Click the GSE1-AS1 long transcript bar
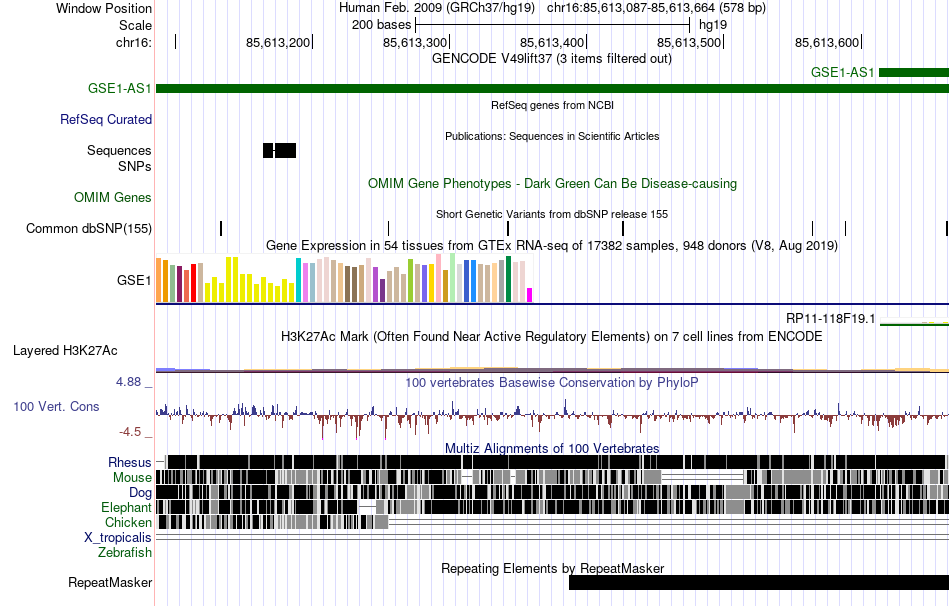Image resolution: width=950 pixels, height=606 pixels. pyautogui.click(x=552, y=88)
